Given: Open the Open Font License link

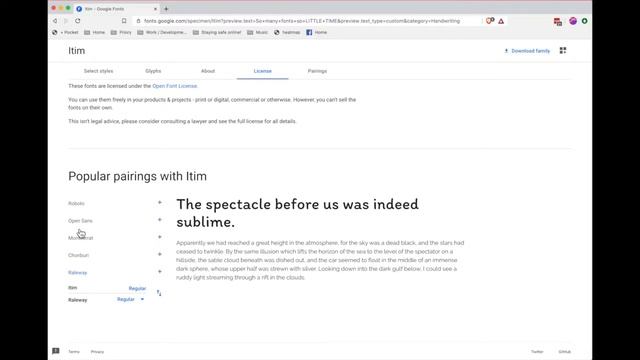Looking at the screenshot, I should click(x=175, y=86).
